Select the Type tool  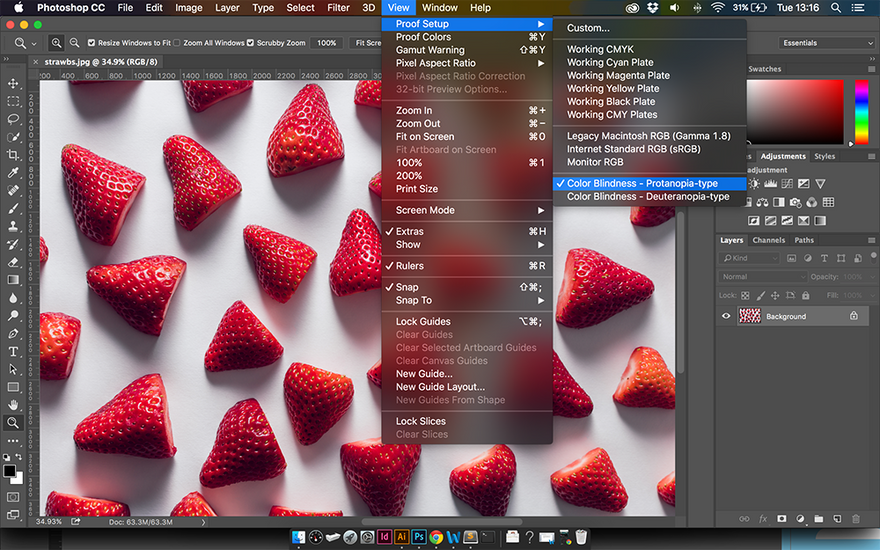pyautogui.click(x=13, y=351)
